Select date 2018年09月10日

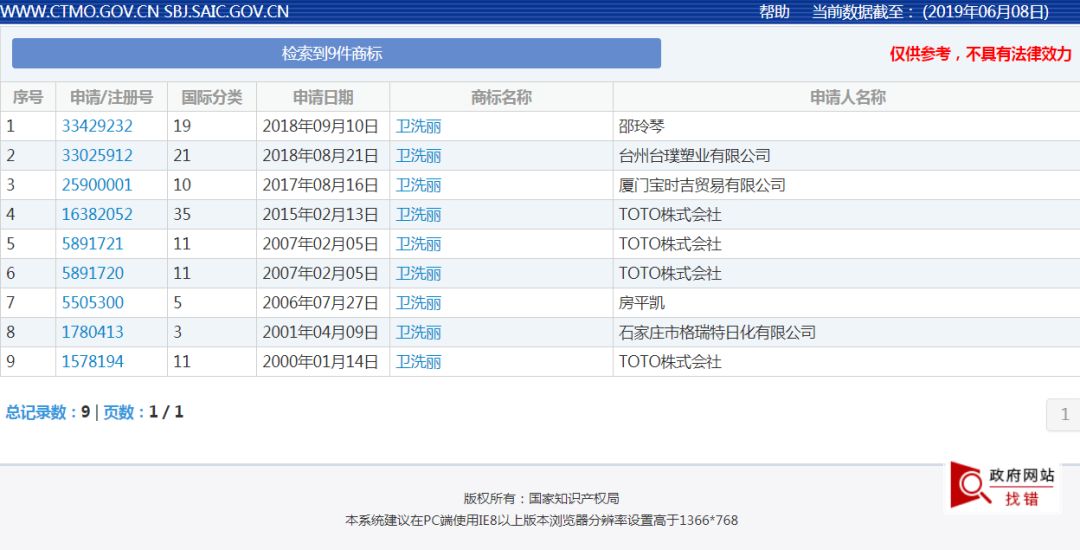tap(320, 127)
